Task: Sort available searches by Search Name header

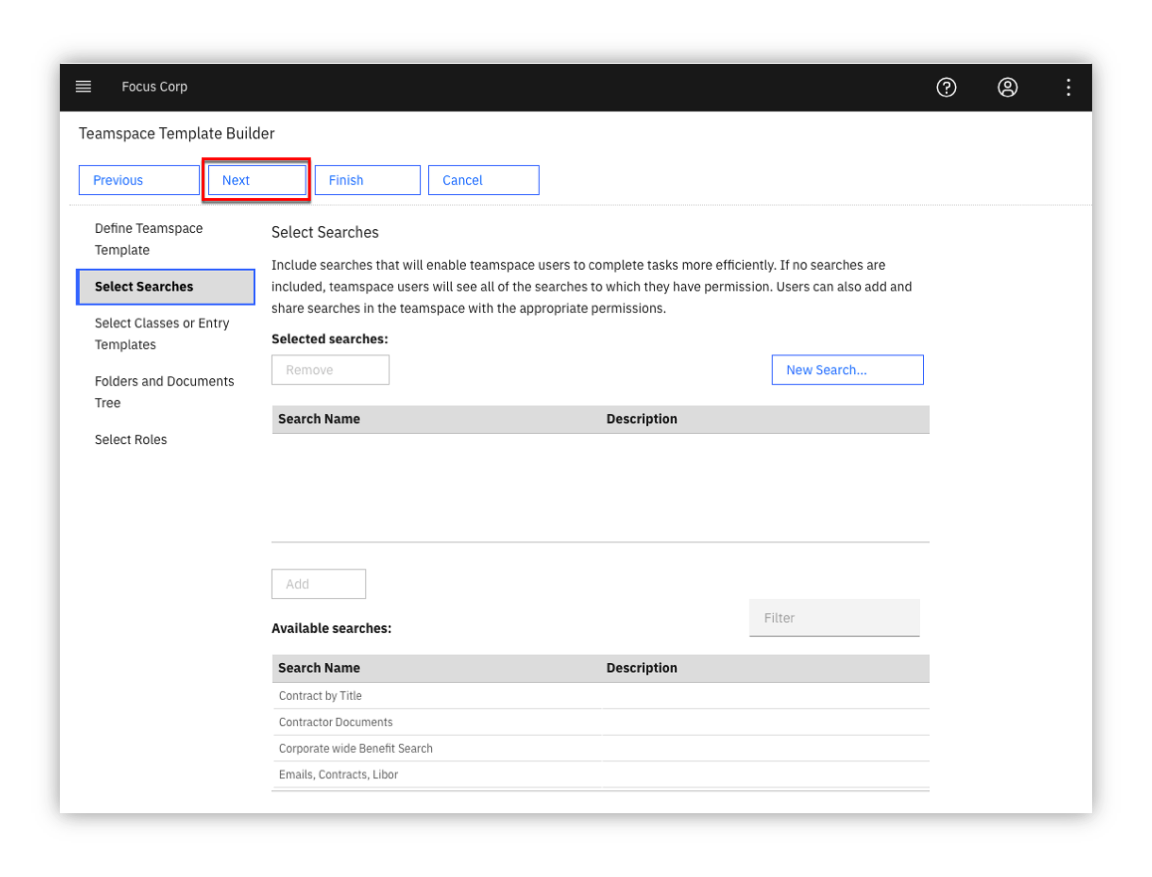Action: [319, 668]
